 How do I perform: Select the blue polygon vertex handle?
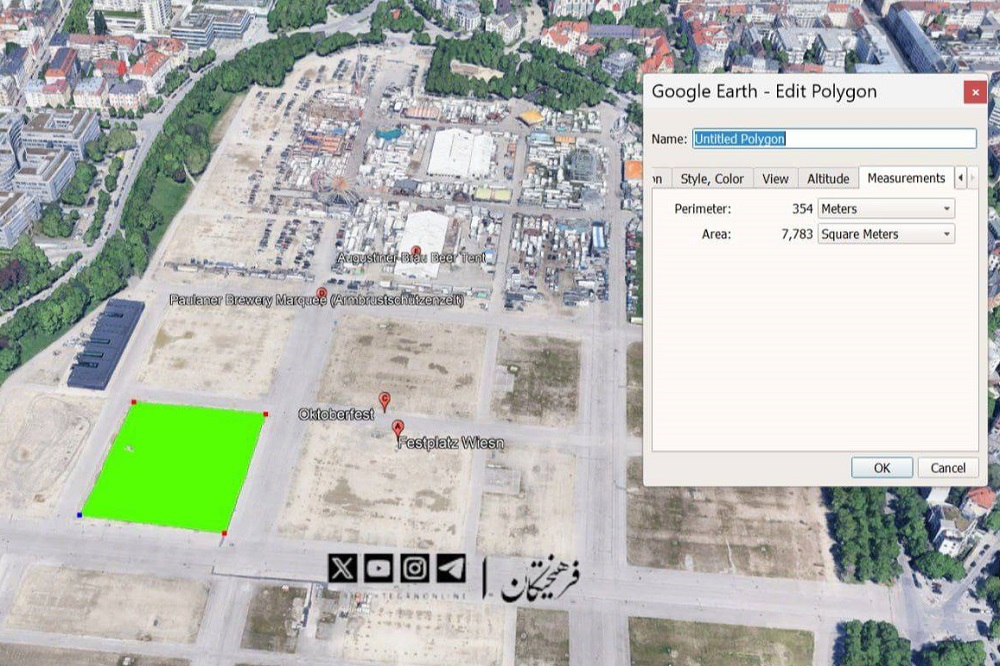coord(79,515)
